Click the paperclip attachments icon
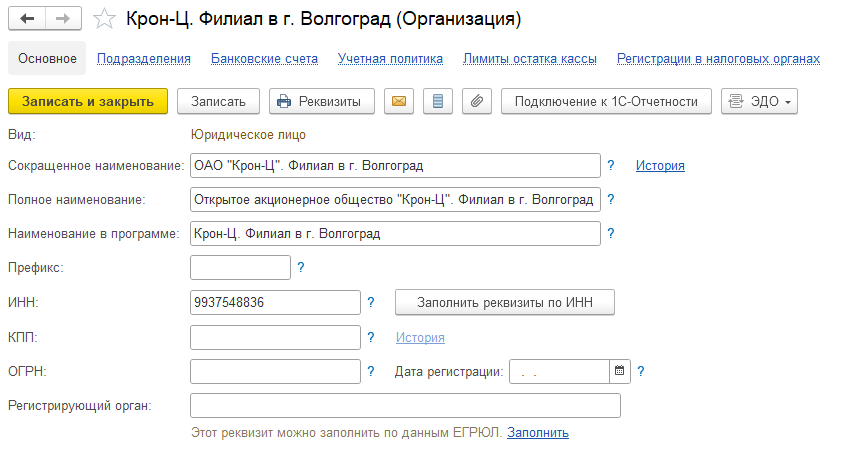This screenshot has height=452, width=848. point(476,101)
